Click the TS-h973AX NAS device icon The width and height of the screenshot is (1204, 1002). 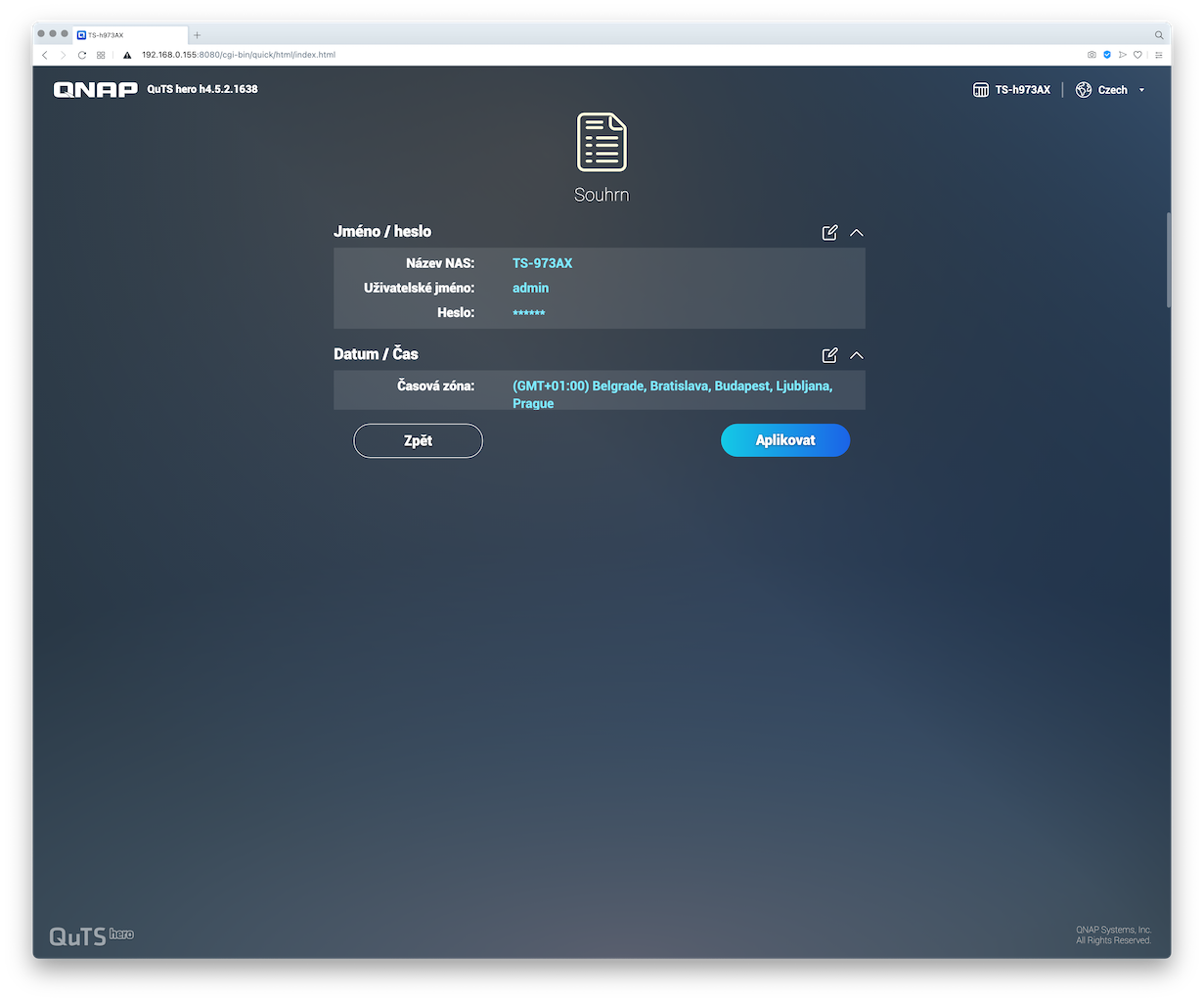click(981, 90)
